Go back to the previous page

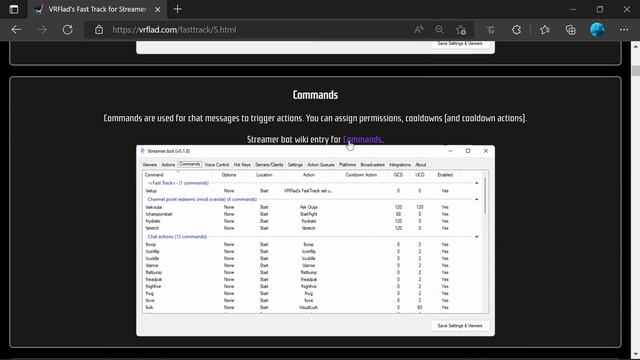point(16,30)
